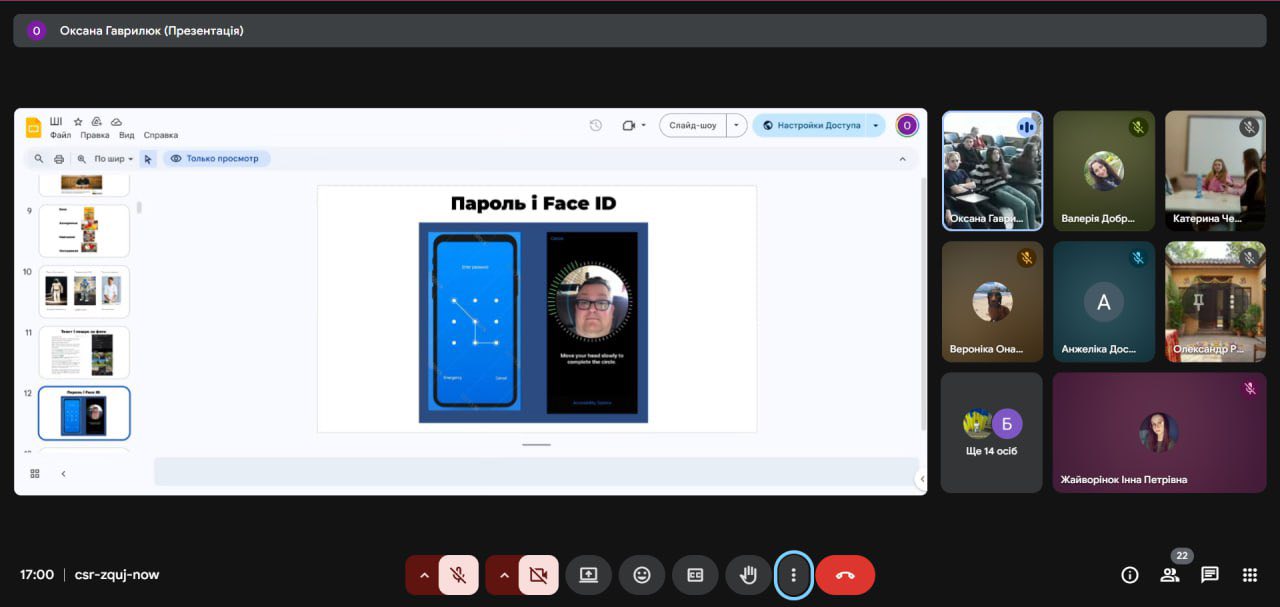Click the 'Настройки Доступа' share button

pos(810,125)
